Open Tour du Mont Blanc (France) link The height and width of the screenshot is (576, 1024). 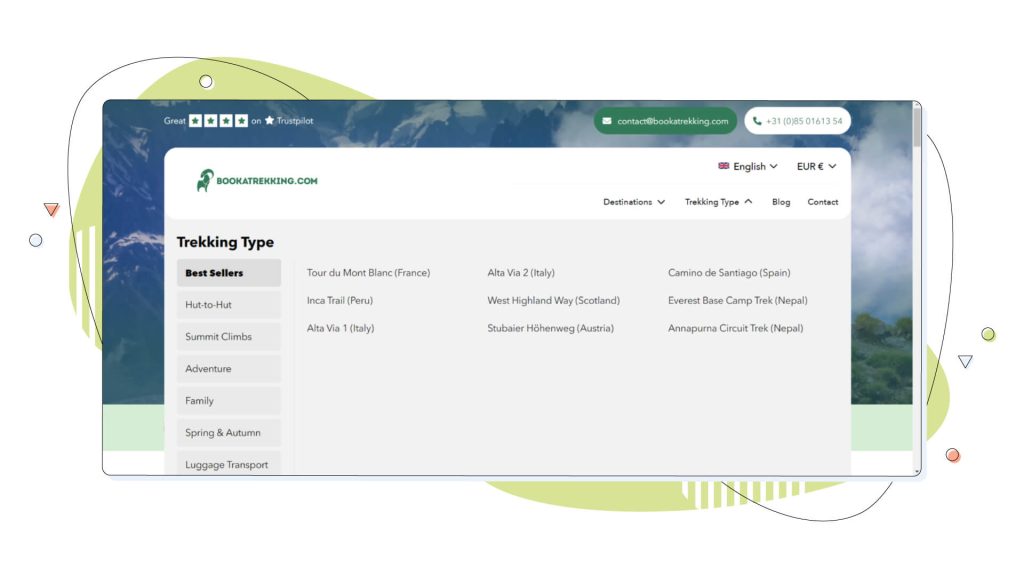pos(368,273)
